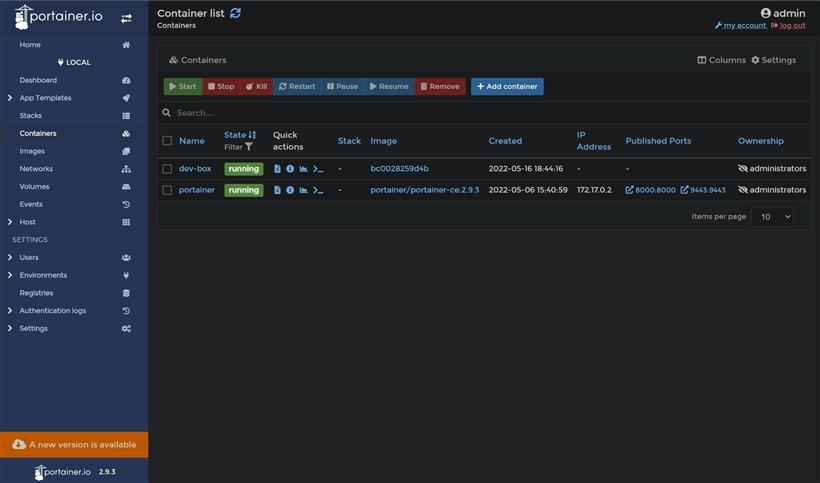Click the new version available banner
The width and height of the screenshot is (820, 483).
(74, 445)
